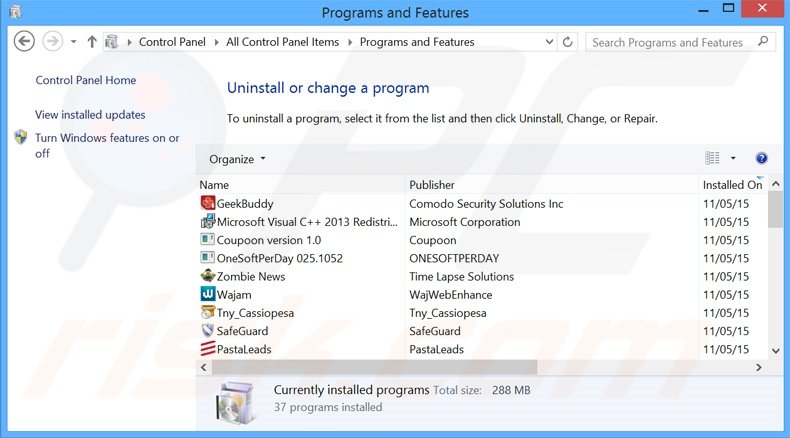Click the Windows features shield icon
This screenshot has width=790, height=438.
point(21,137)
